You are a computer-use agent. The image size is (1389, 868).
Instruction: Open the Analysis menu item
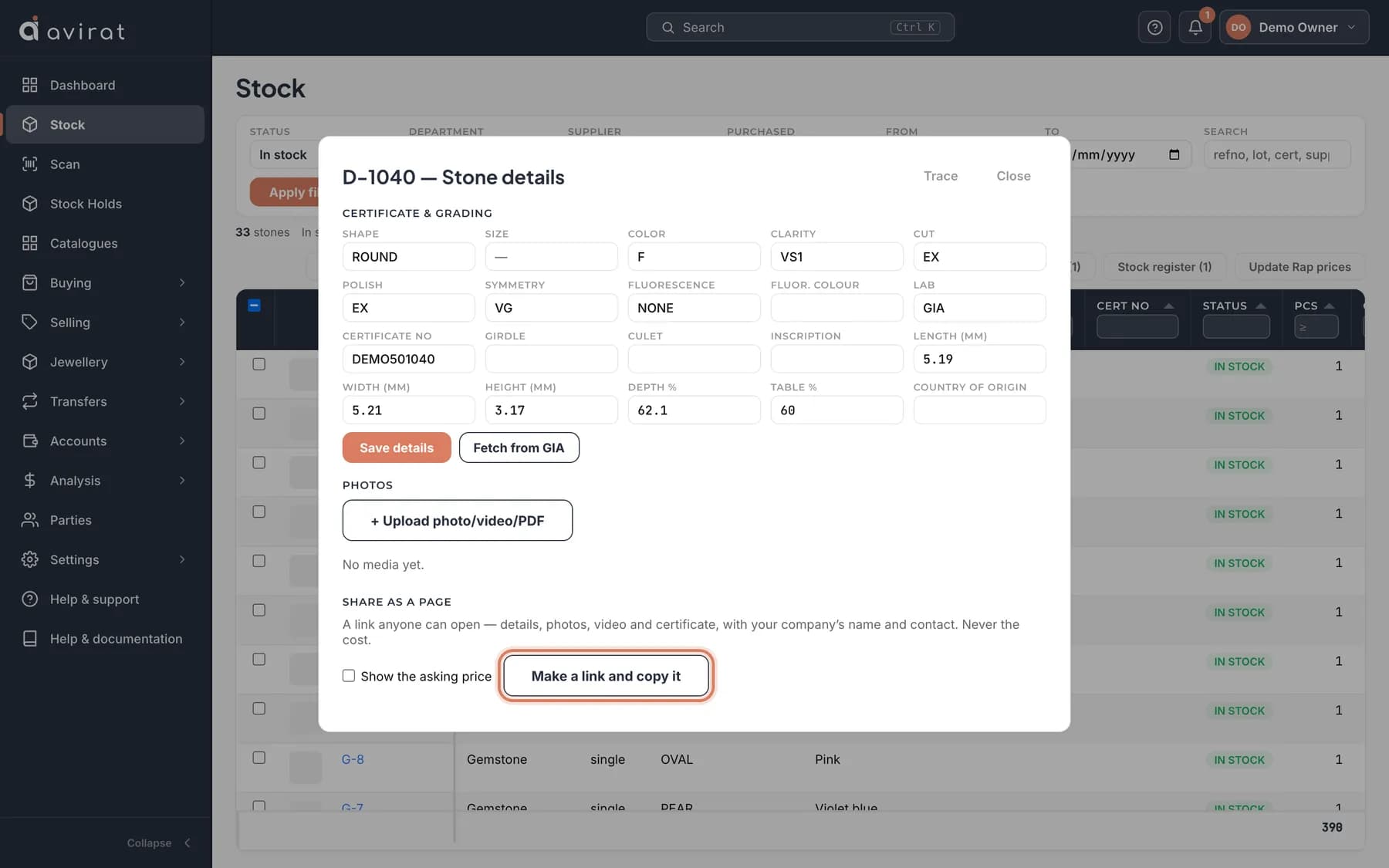pyautogui.click(x=106, y=480)
